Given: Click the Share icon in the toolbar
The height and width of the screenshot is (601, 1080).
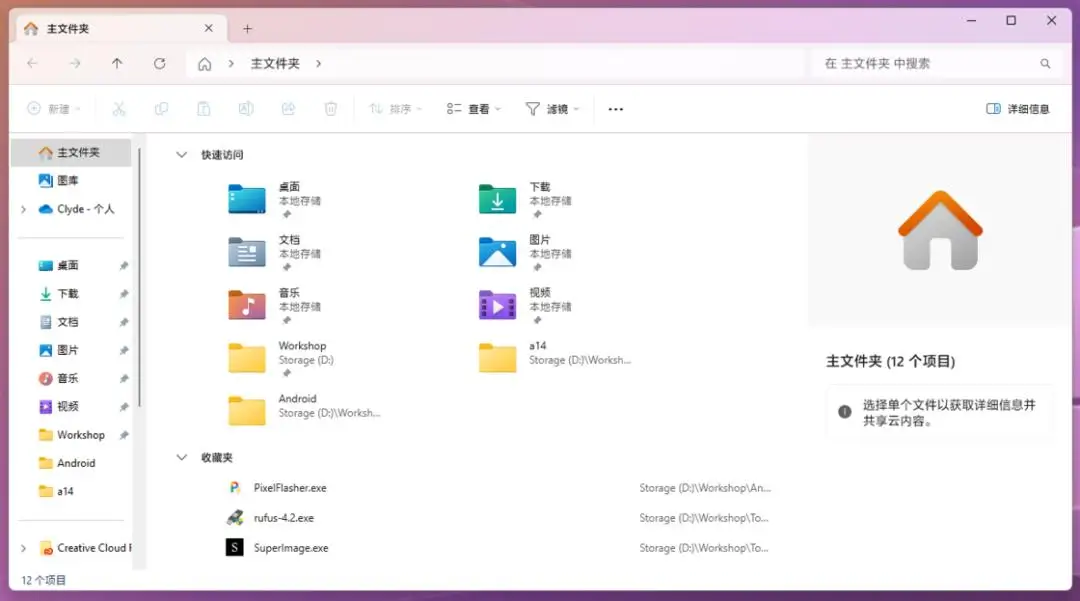Looking at the screenshot, I should pos(288,108).
